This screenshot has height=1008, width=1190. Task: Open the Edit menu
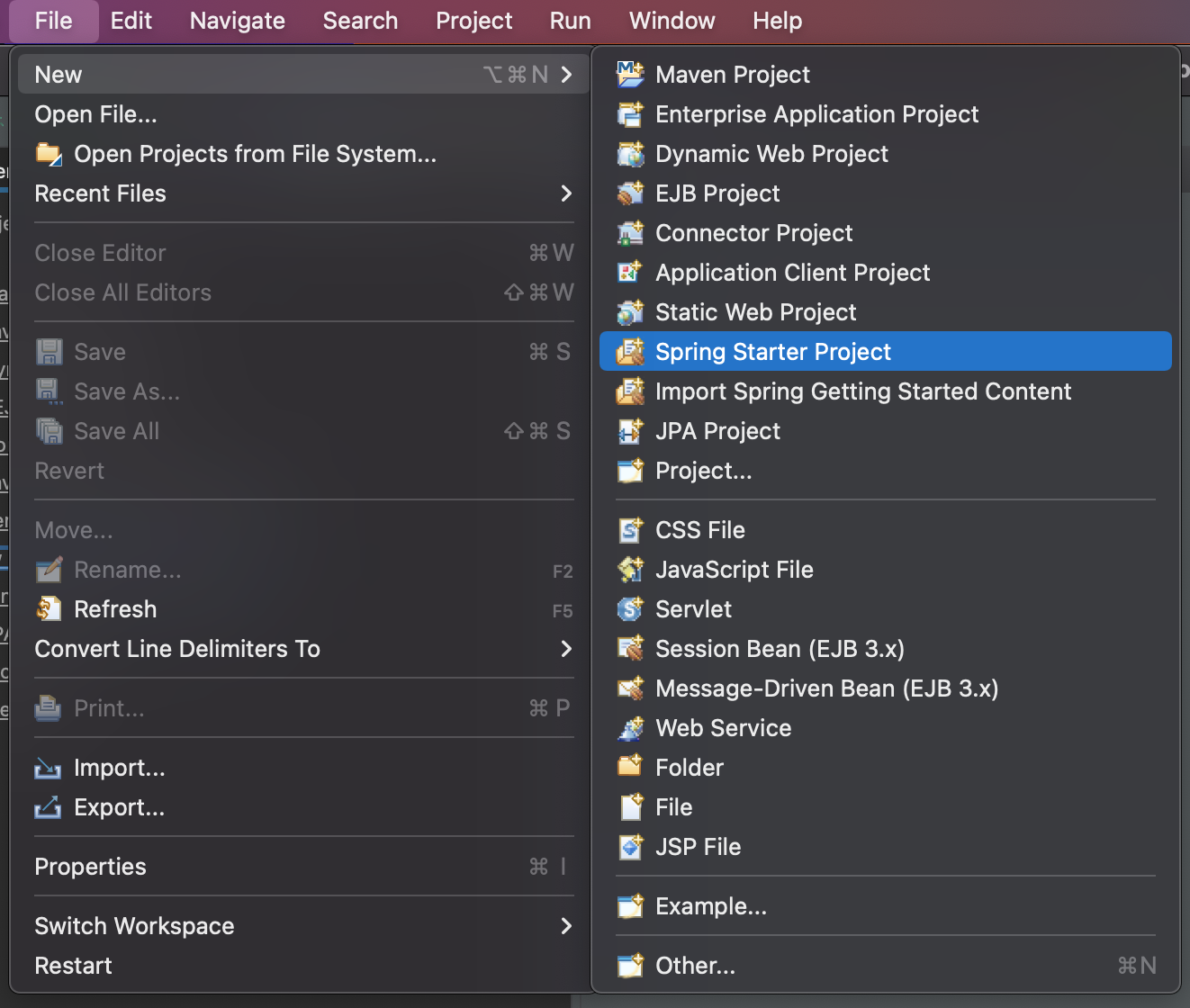coord(131,20)
